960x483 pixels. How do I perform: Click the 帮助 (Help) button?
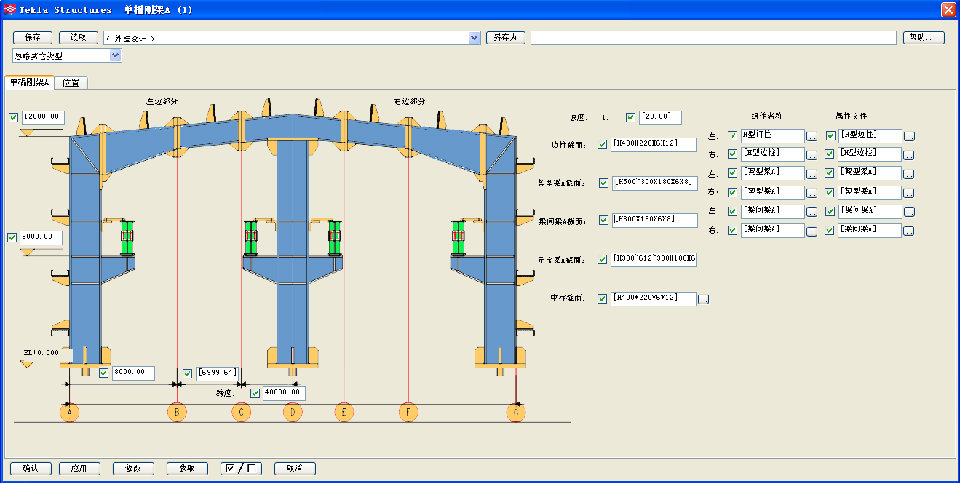924,38
